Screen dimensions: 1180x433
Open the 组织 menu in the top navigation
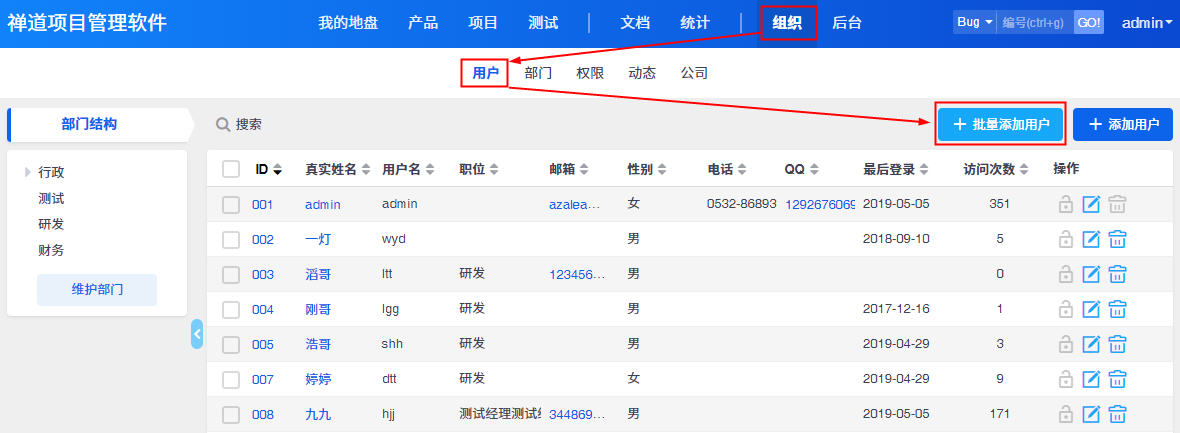coord(788,22)
